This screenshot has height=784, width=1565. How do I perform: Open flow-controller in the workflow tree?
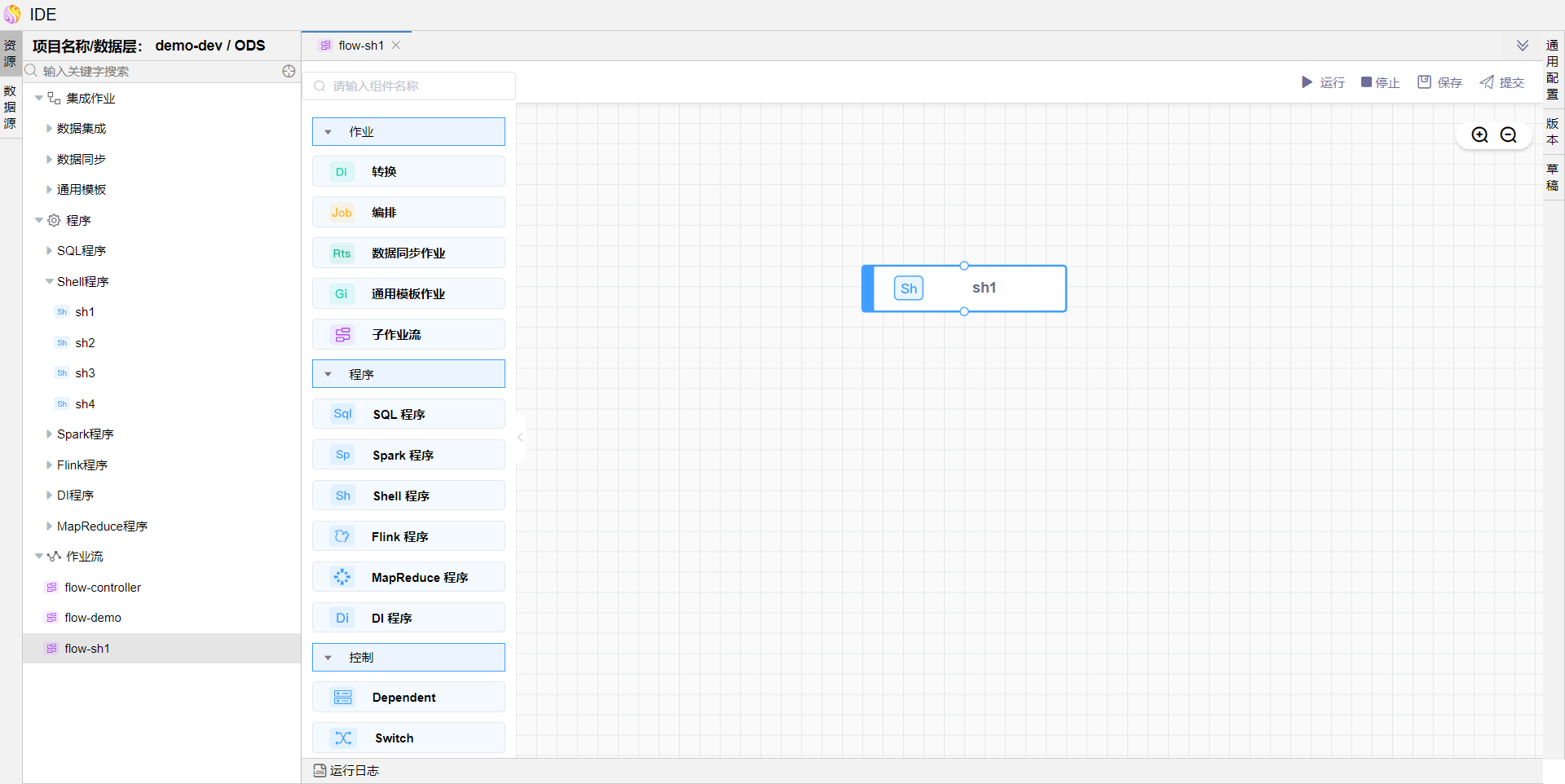click(x=103, y=588)
